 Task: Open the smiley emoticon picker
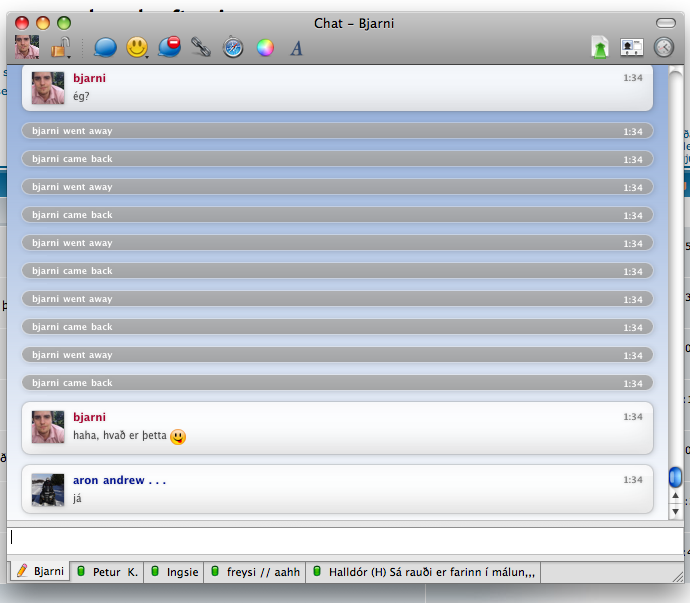point(137,47)
